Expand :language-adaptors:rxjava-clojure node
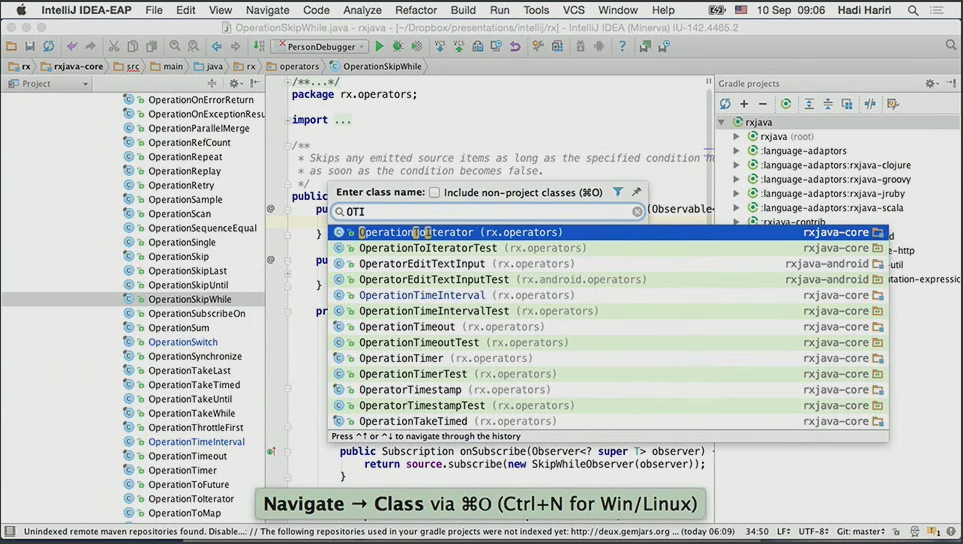The width and height of the screenshot is (963, 544). pyautogui.click(x=736, y=165)
